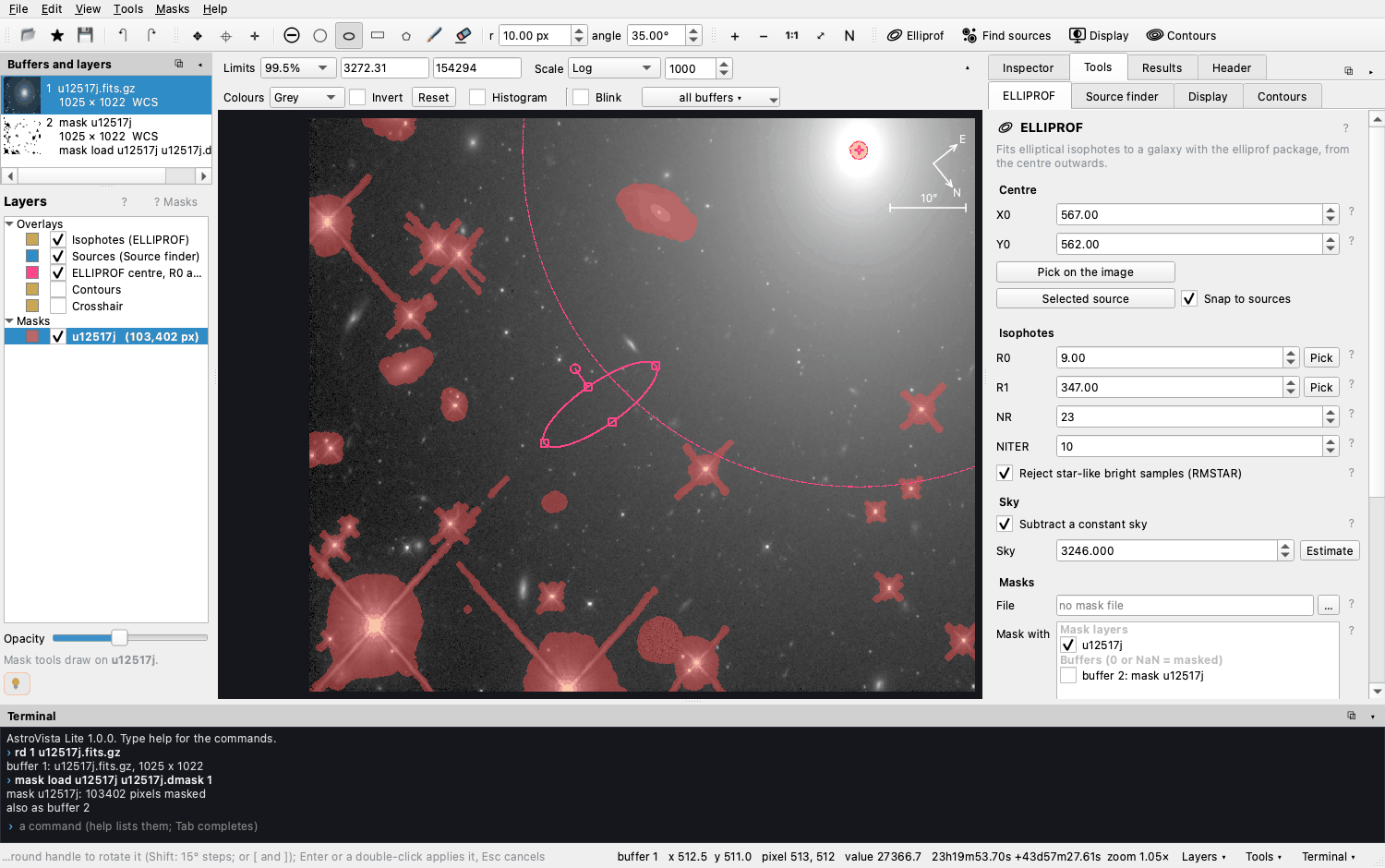Select the rectangle mask shape tool
Viewport: 1385px width, 868px height.
[378, 35]
